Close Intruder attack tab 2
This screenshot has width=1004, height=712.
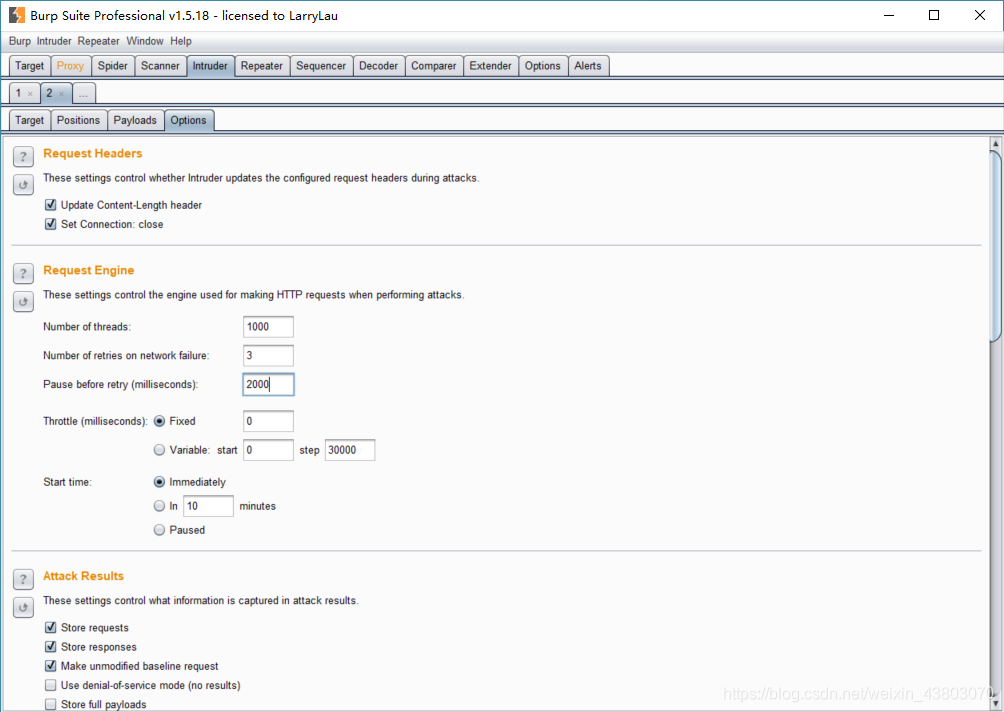[x=61, y=94]
